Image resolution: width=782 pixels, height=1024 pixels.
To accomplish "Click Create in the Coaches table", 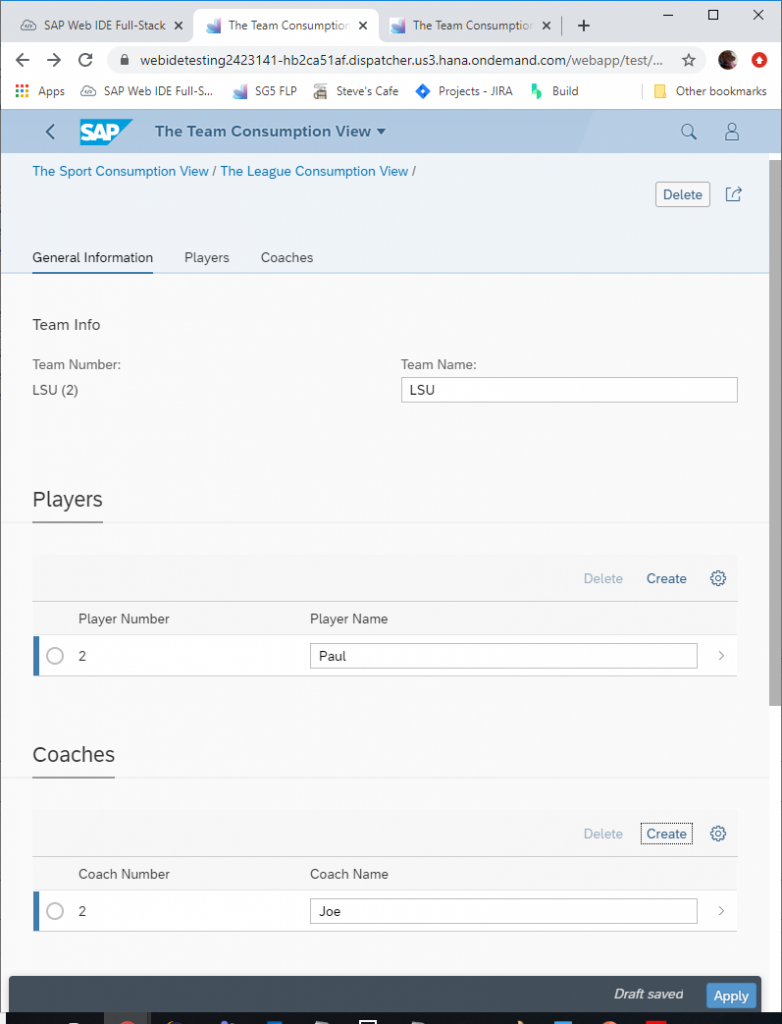I will 666,834.
